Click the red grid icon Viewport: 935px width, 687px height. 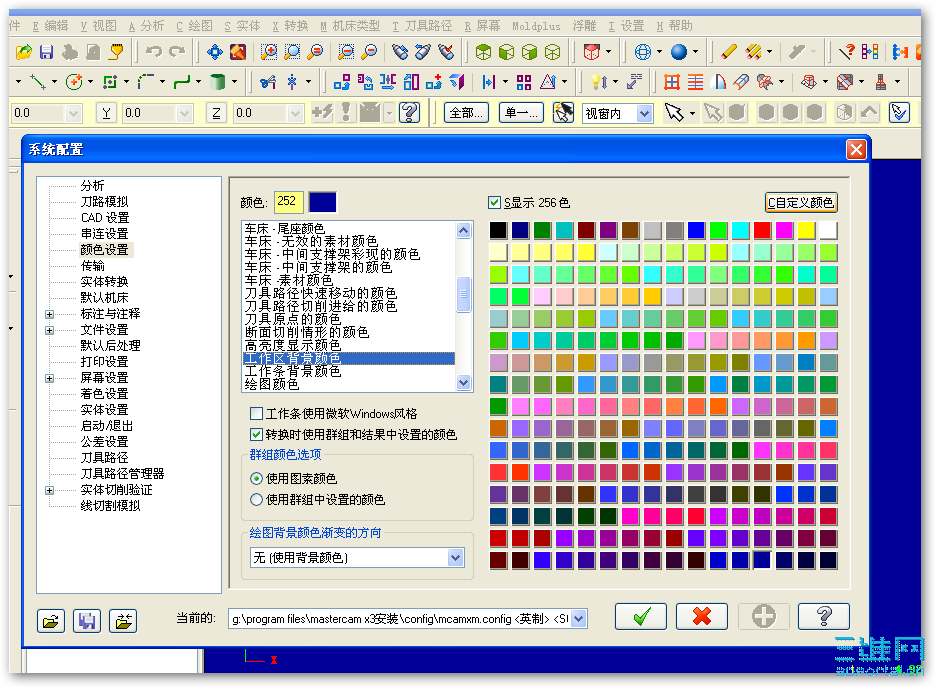point(672,82)
